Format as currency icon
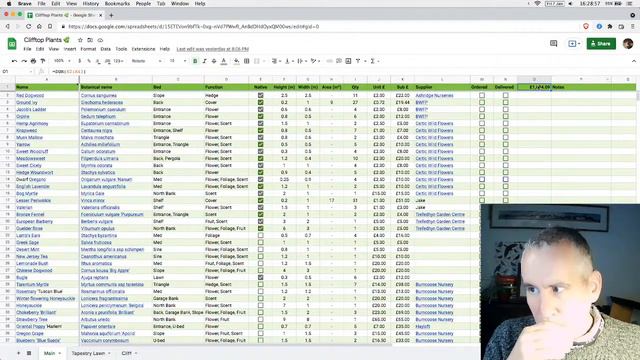 click(x=80, y=61)
